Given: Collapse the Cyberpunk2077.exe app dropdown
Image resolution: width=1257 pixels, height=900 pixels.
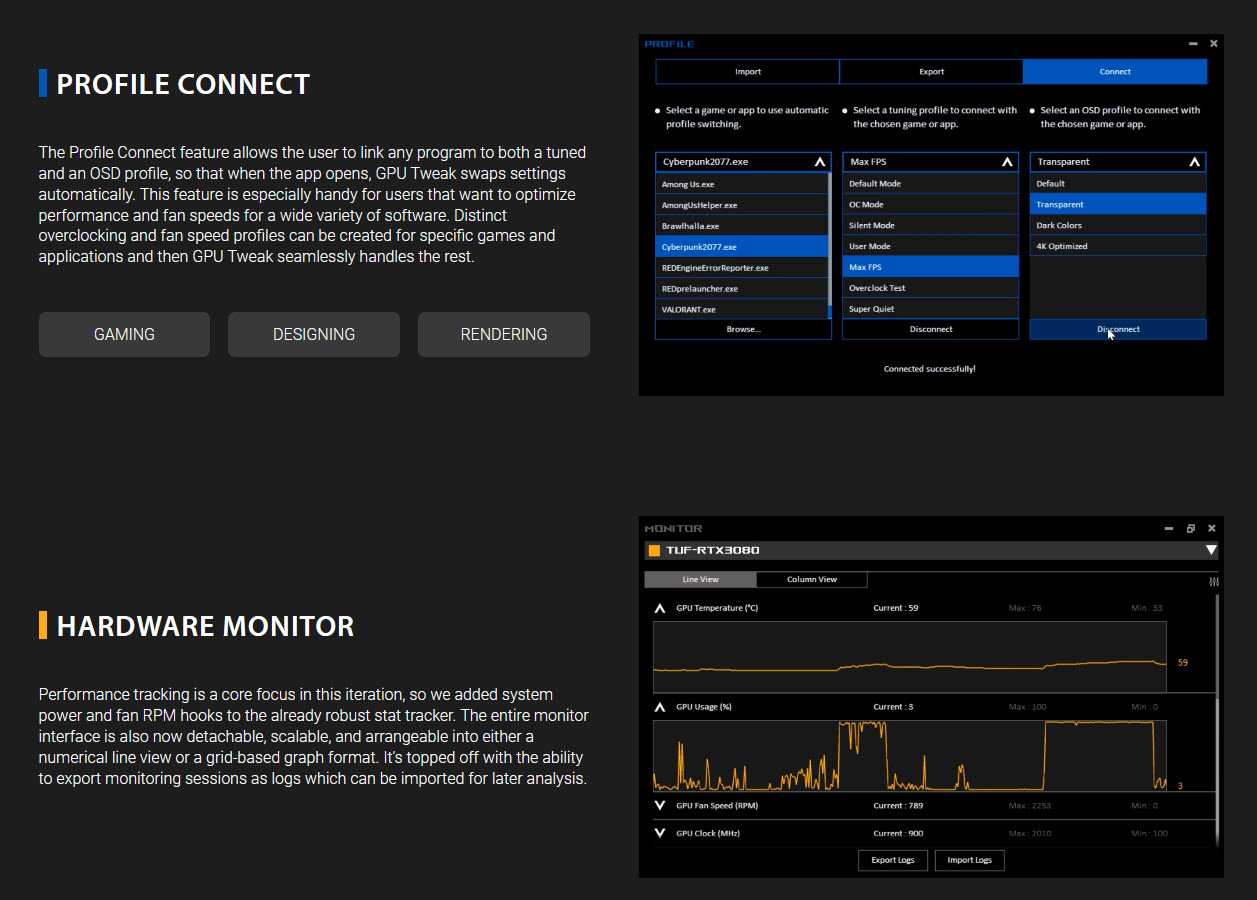Looking at the screenshot, I should click(819, 161).
